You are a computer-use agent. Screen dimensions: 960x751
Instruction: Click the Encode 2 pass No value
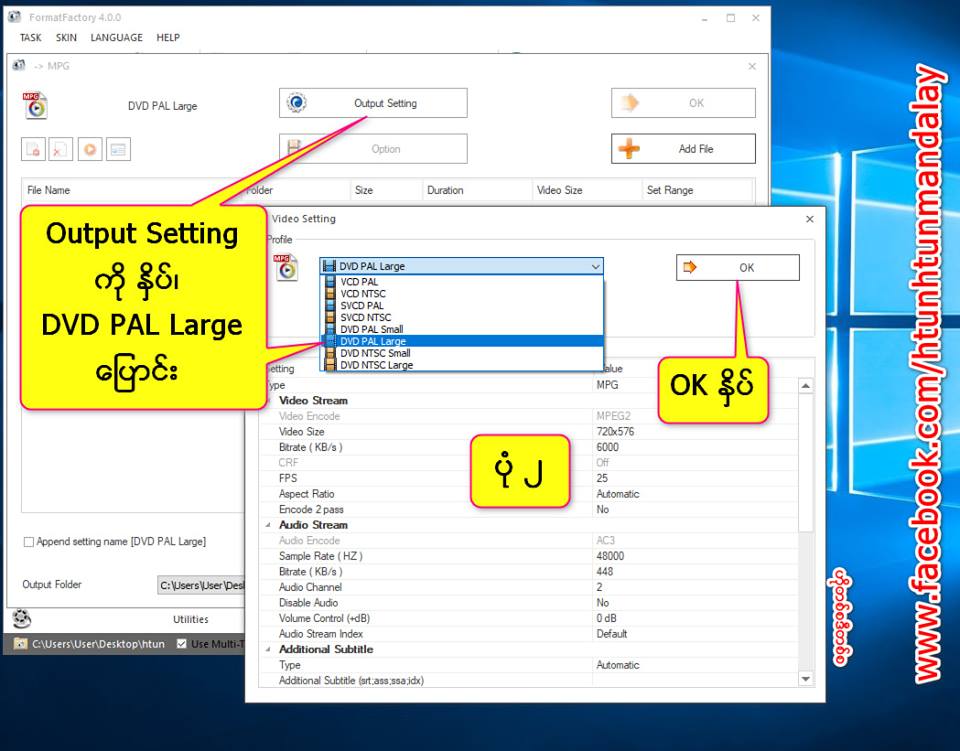(x=602, y=510)
